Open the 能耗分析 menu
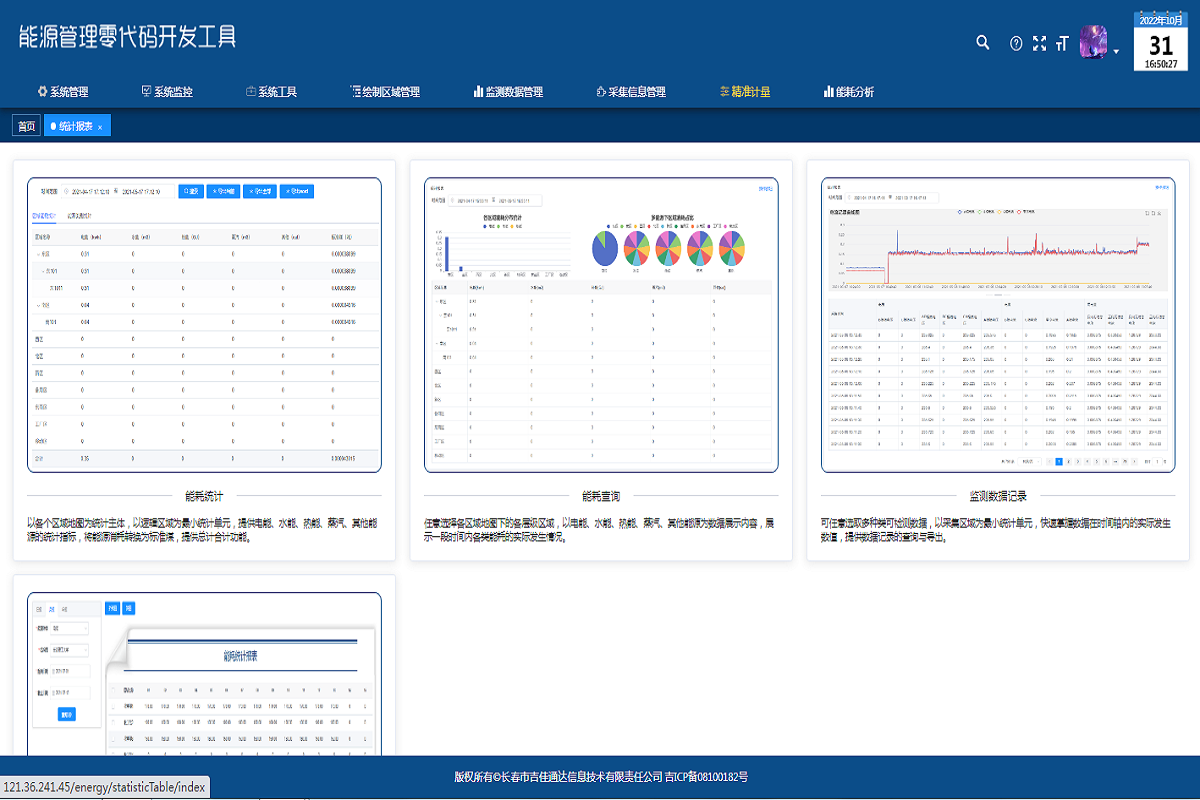 pos(848,92)
